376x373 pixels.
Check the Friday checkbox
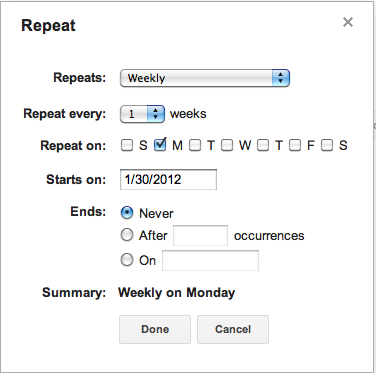[295, 145]
